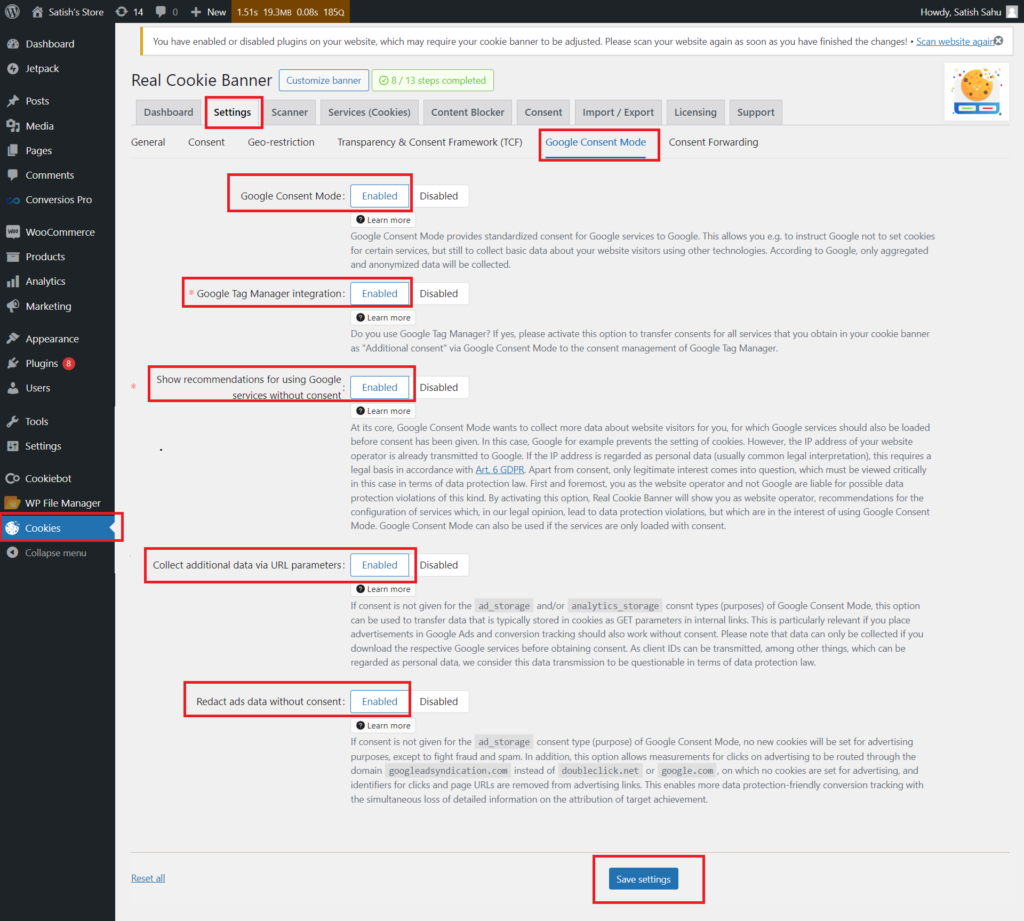Open Comments icon in sidebar
The width and height of the screenshot is (1024, 921).
[12, 175]
